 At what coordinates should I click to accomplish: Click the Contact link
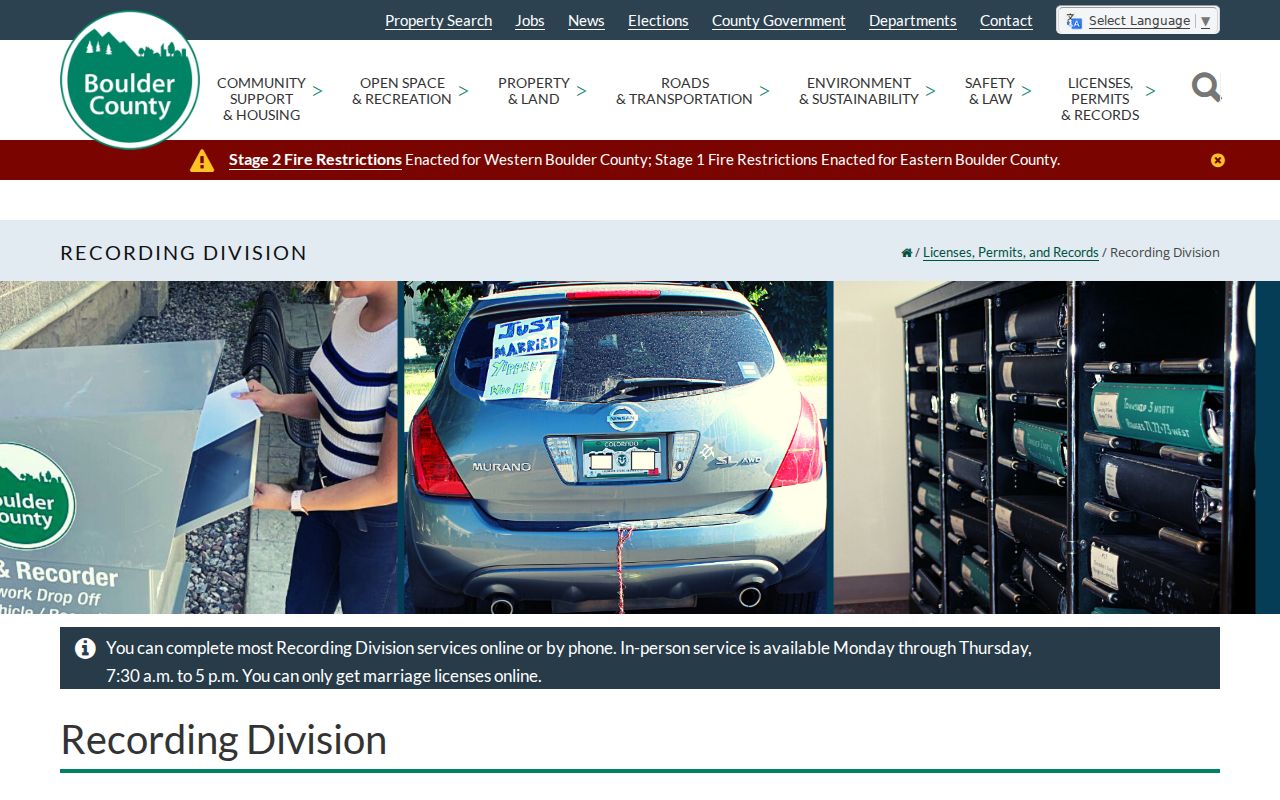coord(1006,21)
